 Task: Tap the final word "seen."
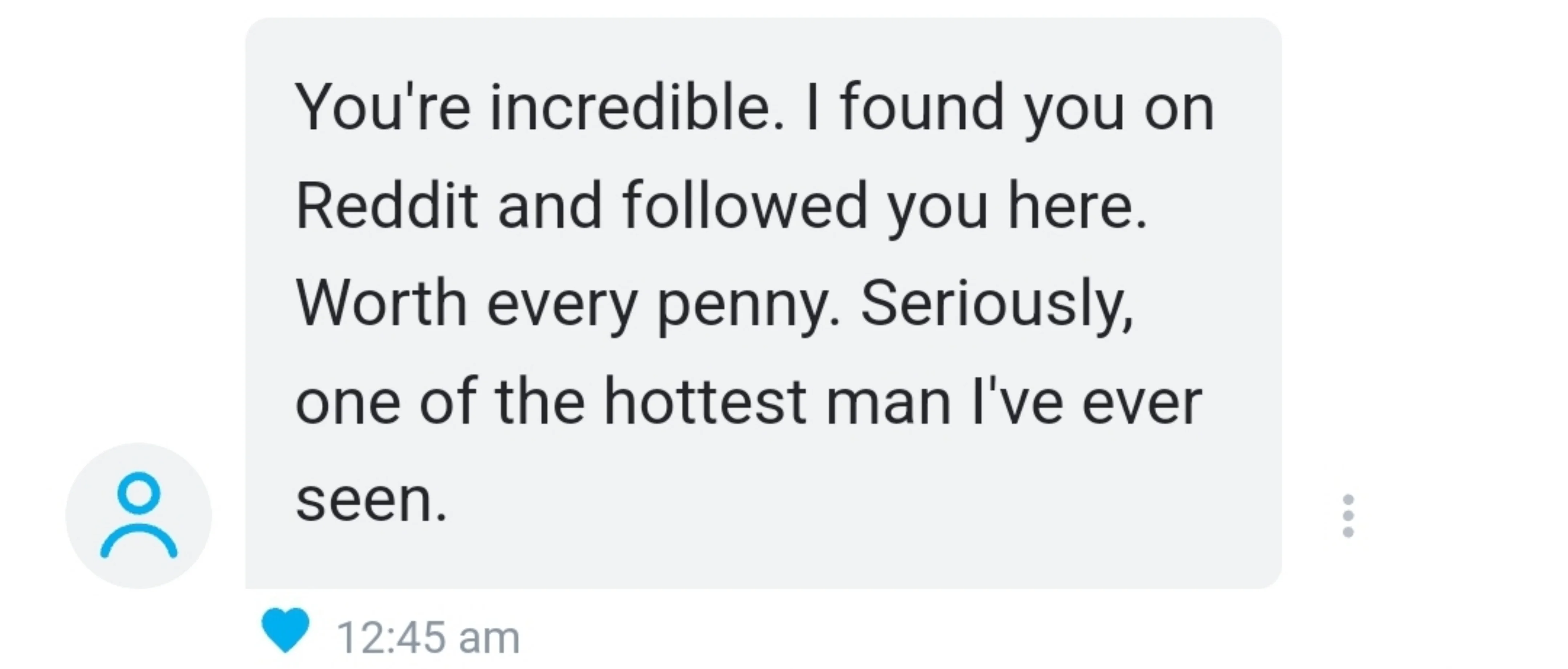(371, 500)
